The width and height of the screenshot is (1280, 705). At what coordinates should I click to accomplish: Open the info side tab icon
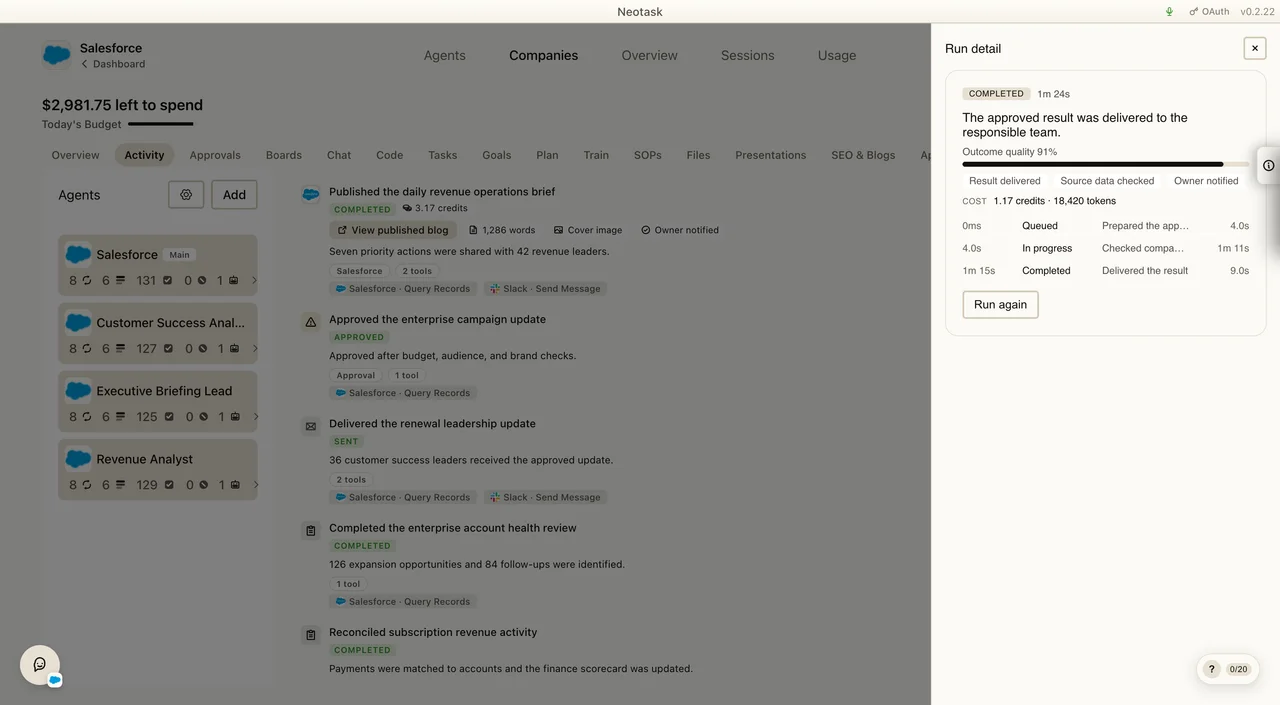[x=1268, y=166]
